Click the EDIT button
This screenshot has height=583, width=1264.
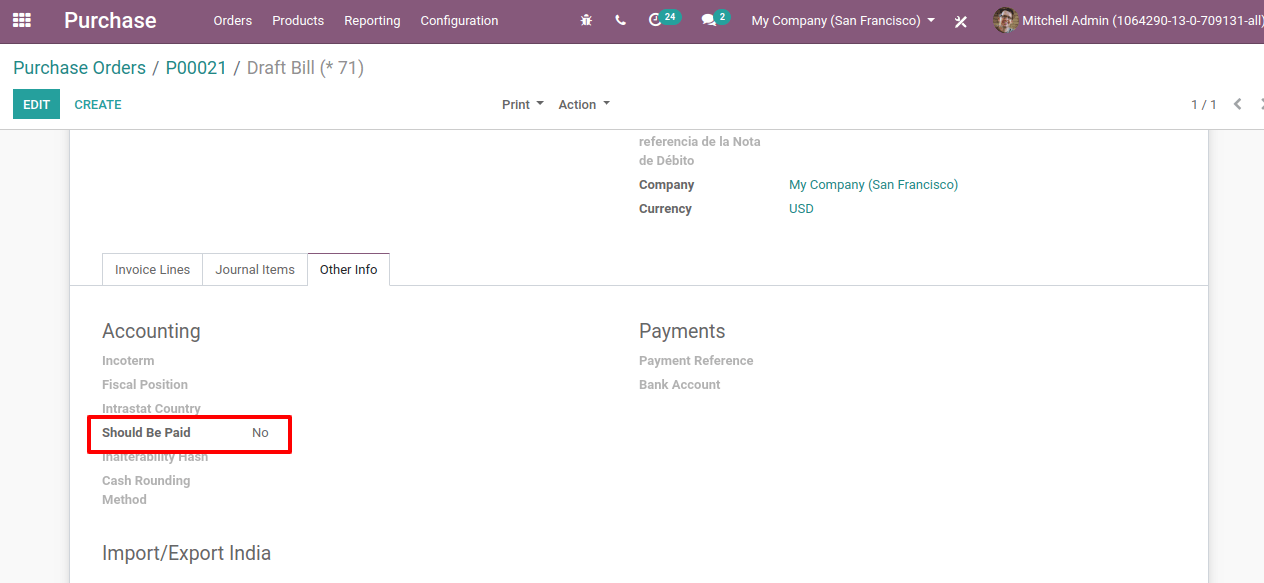pyautogui.click(x=36, y=104)
